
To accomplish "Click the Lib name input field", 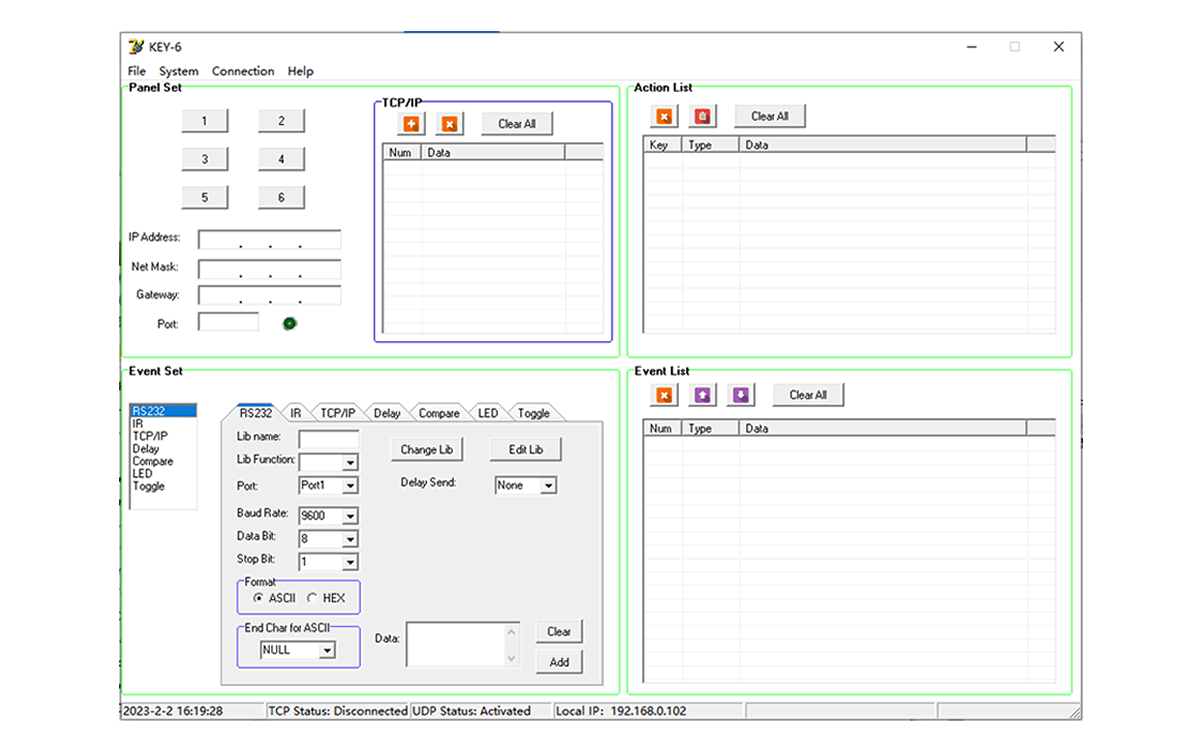I will pyautogui.click(x=328, y=438).
